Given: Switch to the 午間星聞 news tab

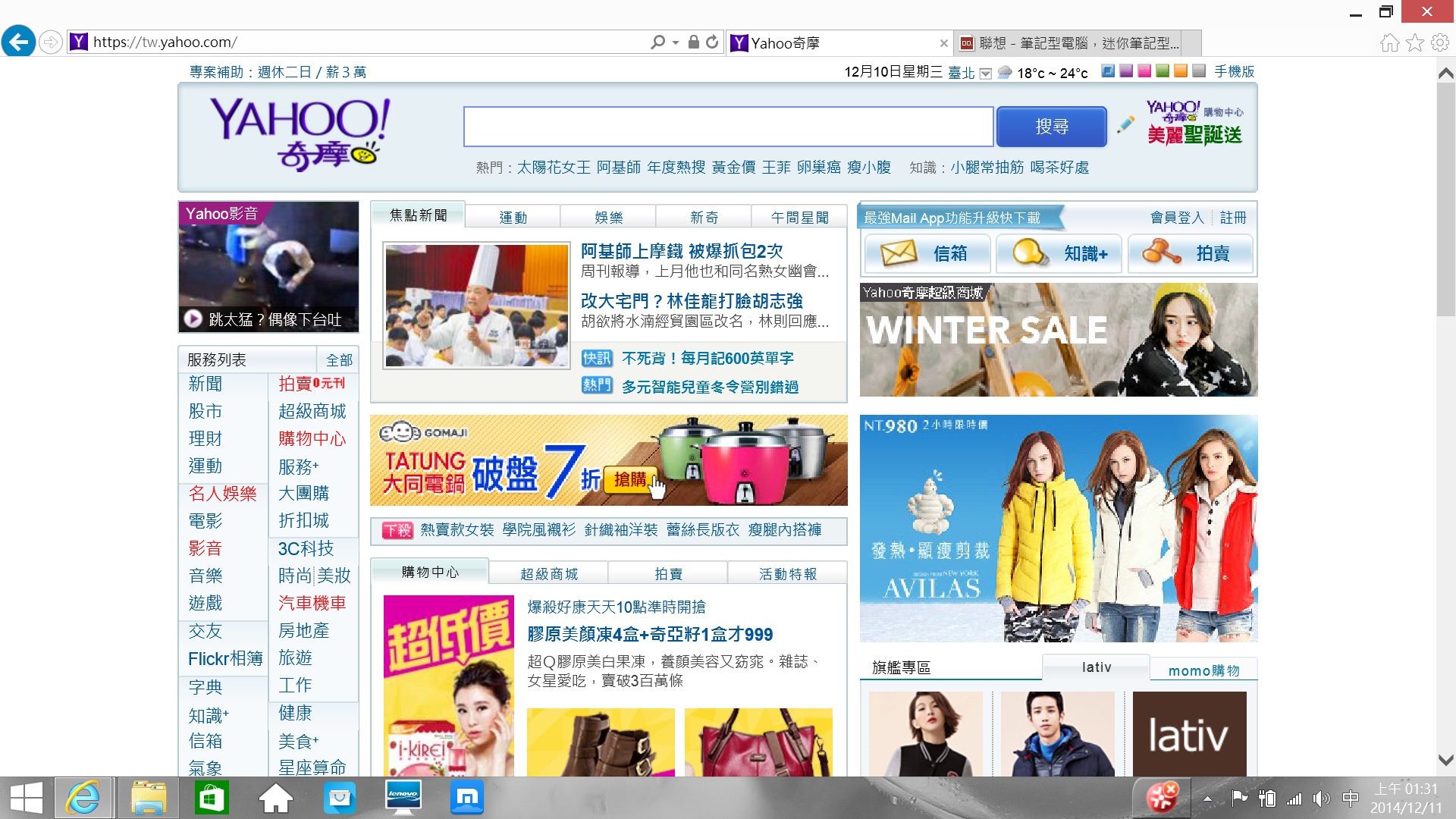Looking at the screenshot, I should point(799,218).
